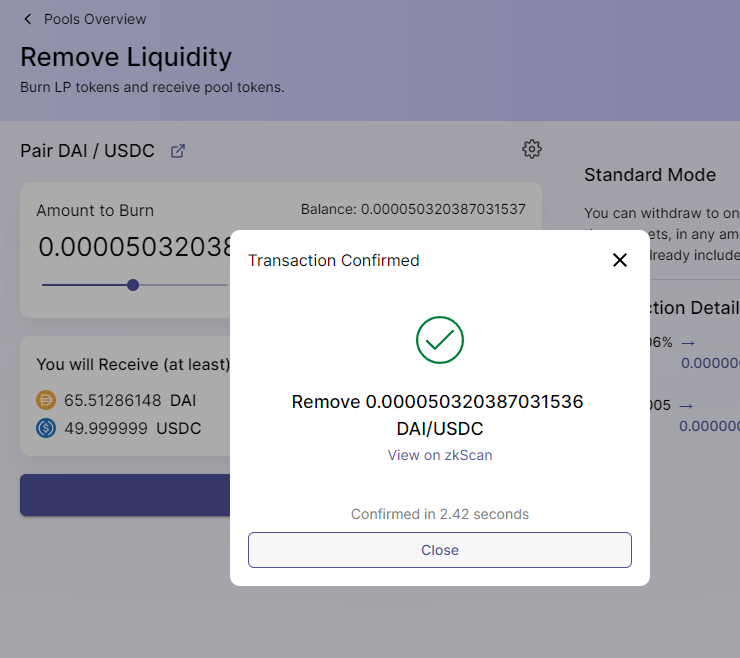Click the Close button in dialog
This screenshot has width=740, height=658.
pos(440,550)
